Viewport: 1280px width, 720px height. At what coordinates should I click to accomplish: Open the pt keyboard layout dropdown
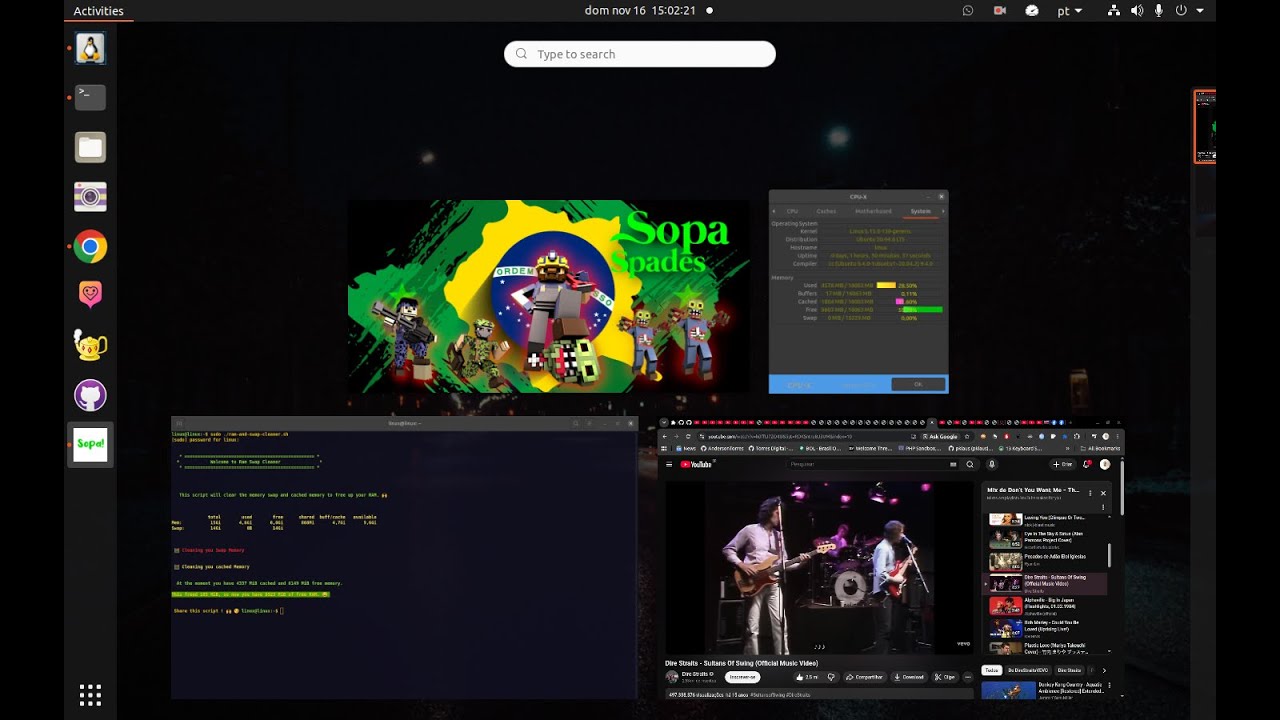[x=1069, y=11]
